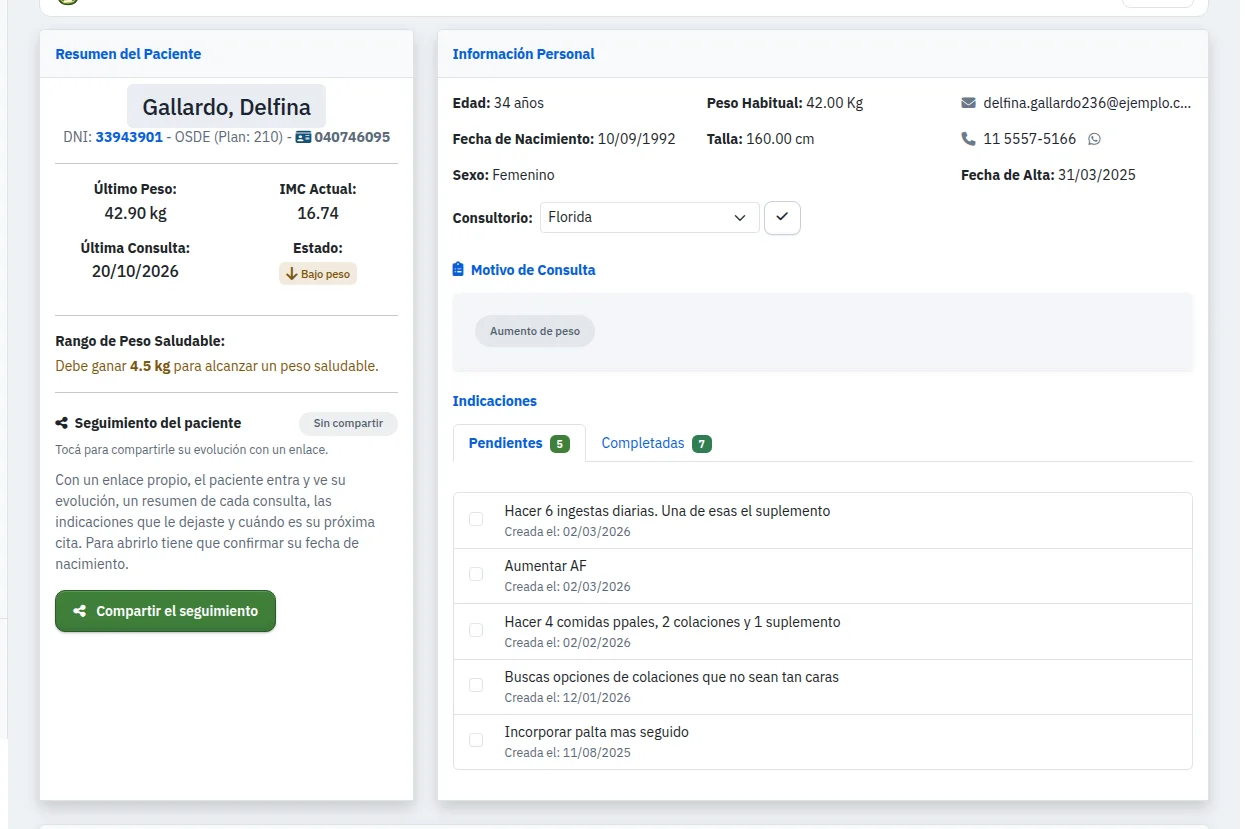Click the phone icon before 11 5557-5166
Screen dimensions: 1248x829
click(x=968, y=139)
